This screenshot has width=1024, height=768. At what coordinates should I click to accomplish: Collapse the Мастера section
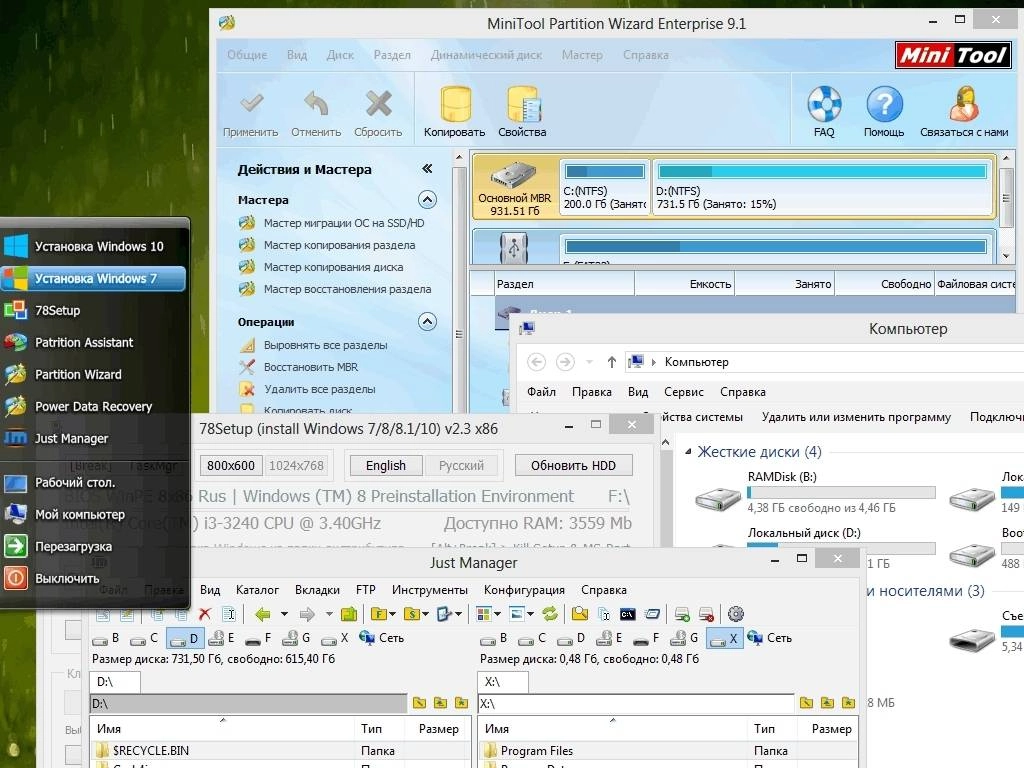tap(427, 199)
